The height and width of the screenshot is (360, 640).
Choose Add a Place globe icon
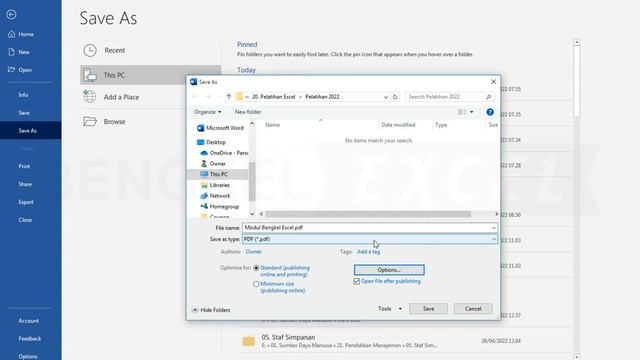tap(90, 97)
